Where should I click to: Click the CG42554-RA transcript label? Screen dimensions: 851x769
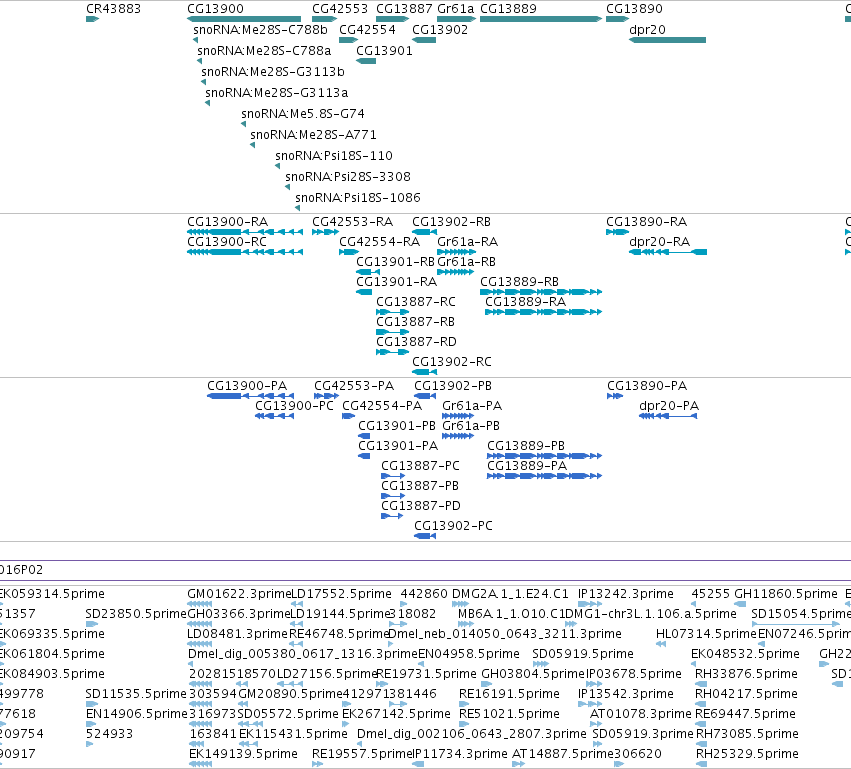coord(379,242)
